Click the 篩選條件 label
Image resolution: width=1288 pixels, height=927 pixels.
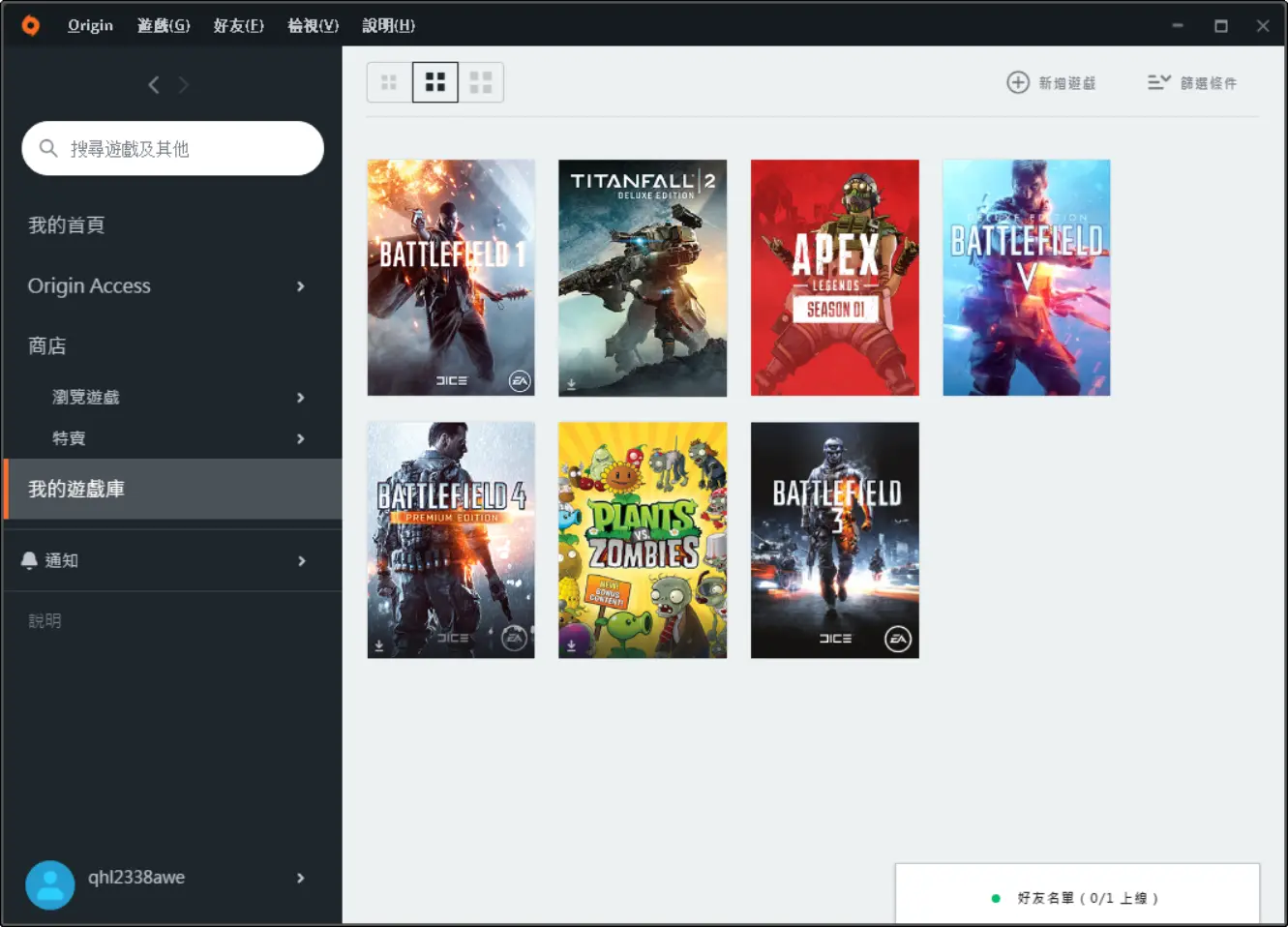(1209, 83)
